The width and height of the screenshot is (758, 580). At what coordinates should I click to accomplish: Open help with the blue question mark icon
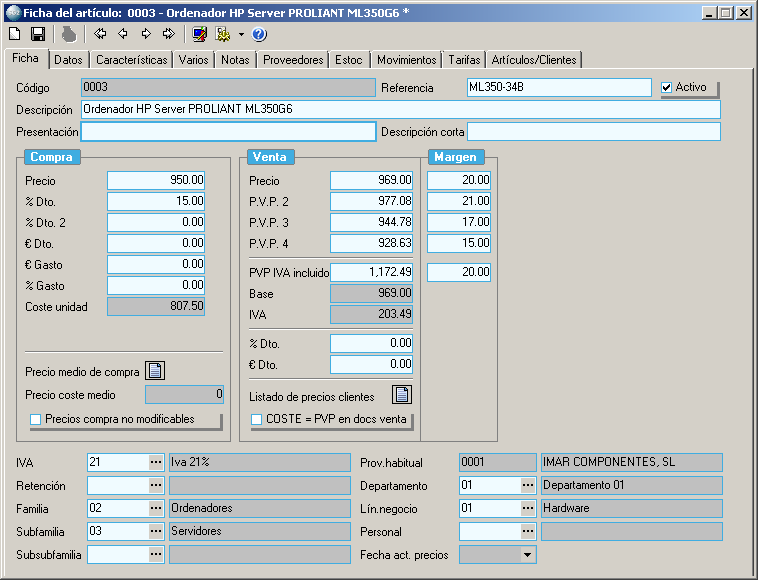[x=259, y=34]
